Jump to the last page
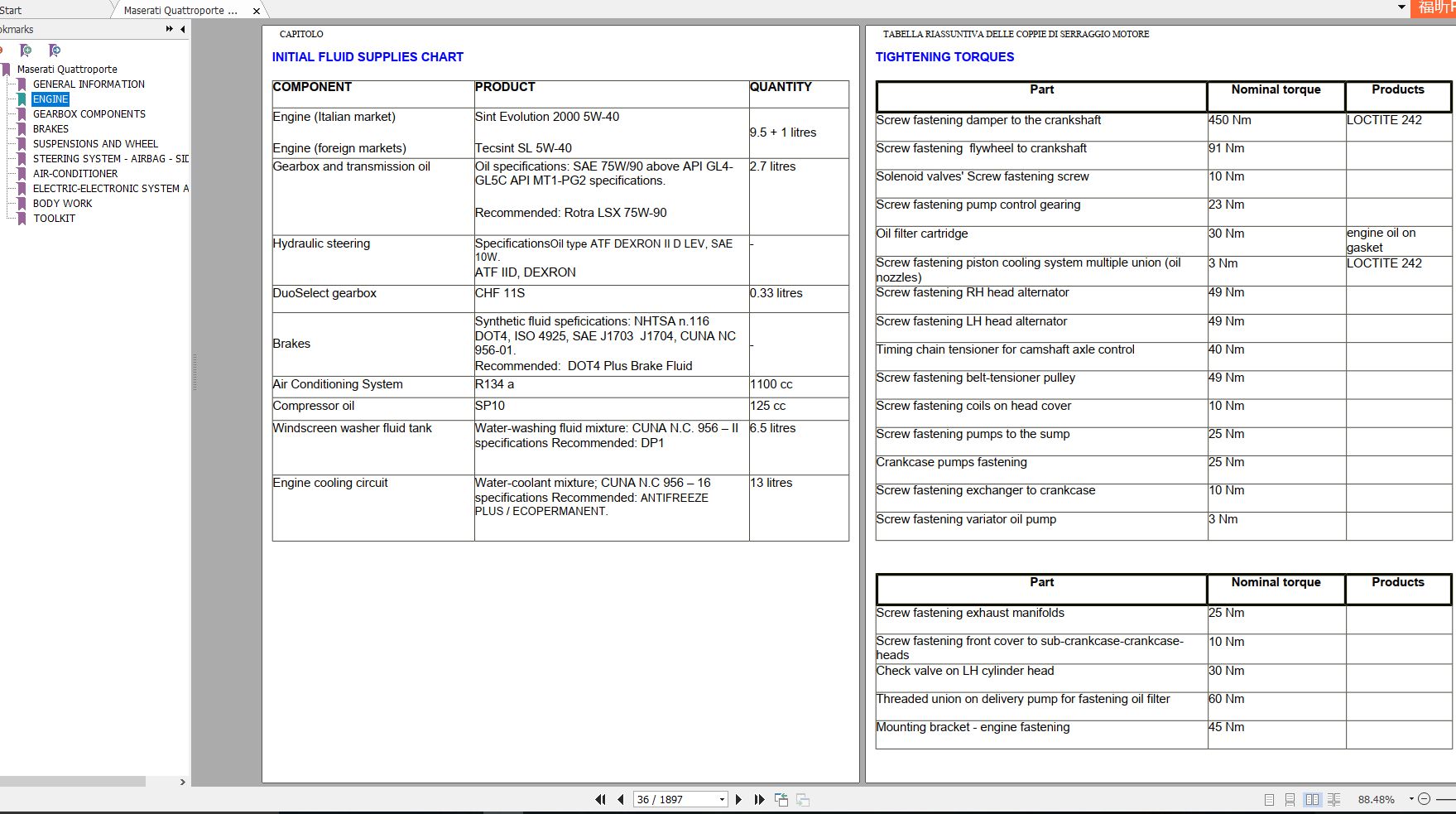Screen dimensions: 1456x814 [759, 800]
